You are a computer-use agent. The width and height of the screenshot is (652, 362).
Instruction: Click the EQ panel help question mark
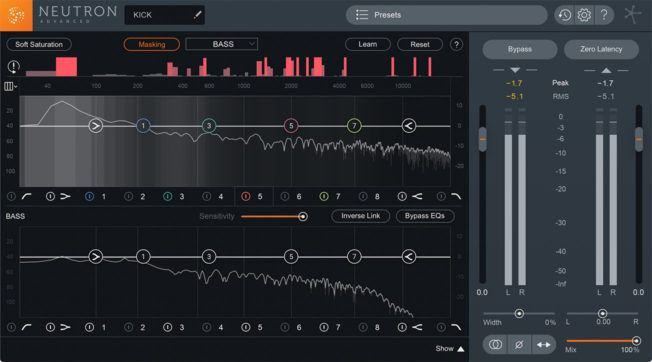(x=456, y=44)
